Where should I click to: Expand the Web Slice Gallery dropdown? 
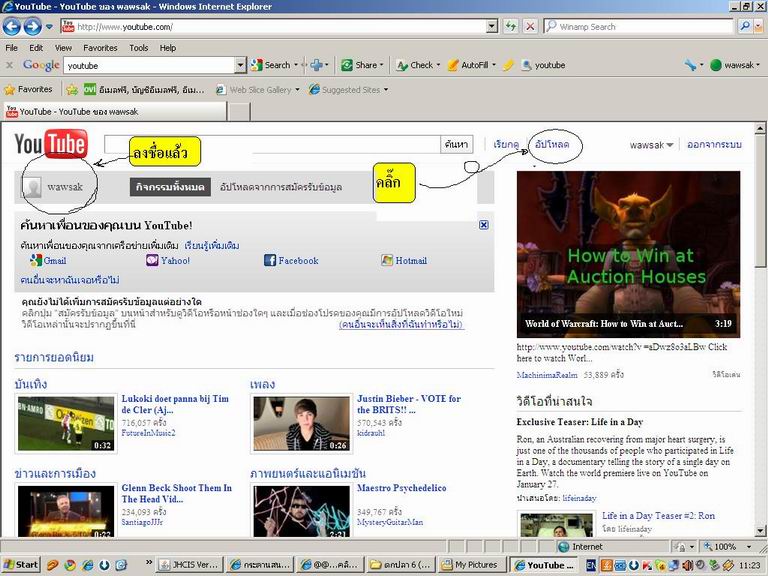(x=297, y=90)
